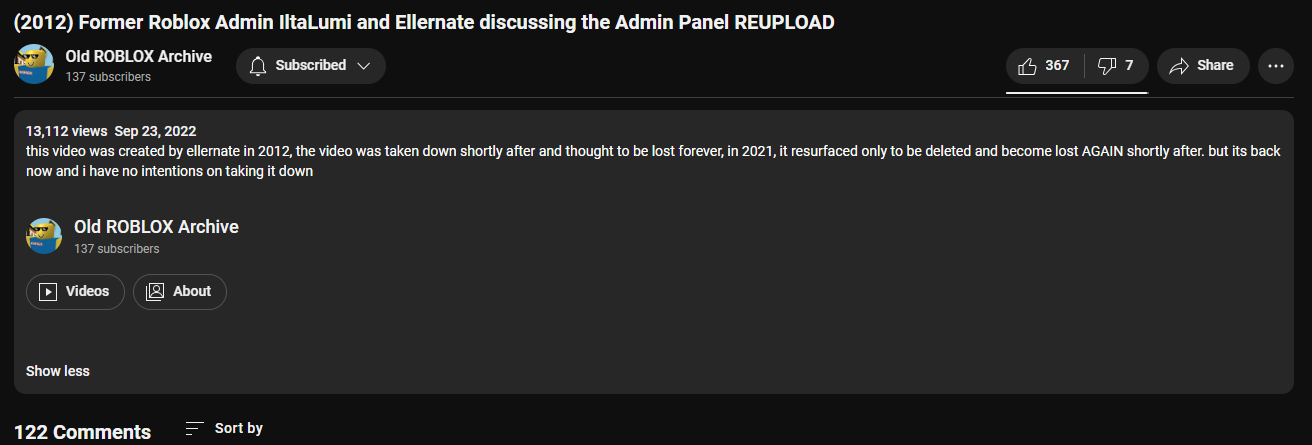The width and height of the screenshot is (1312, 445).
Task: Click the like count 367
Action: pyautogui.click(x=1057, y=66)
